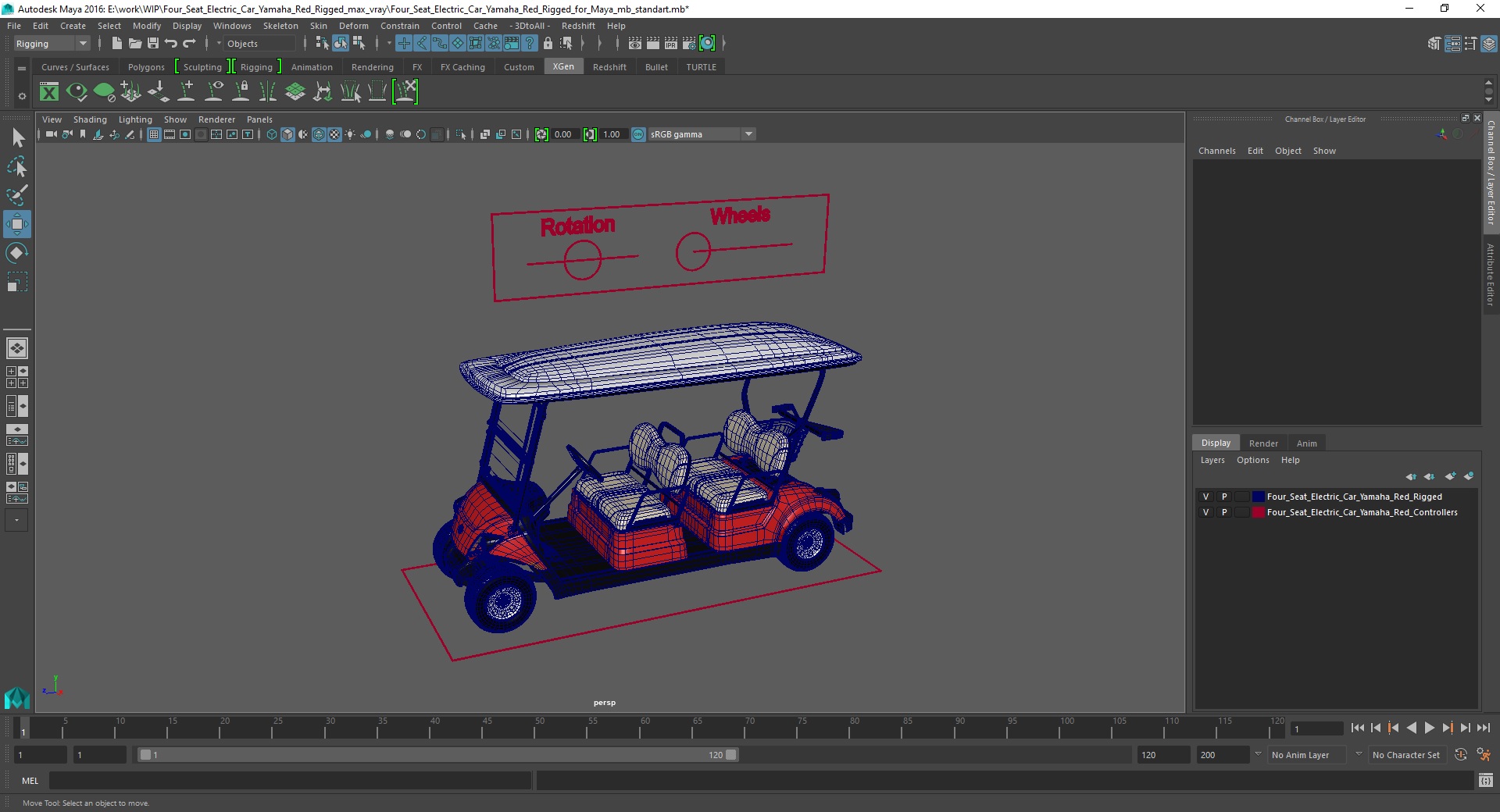Create new display layer icon
The image size is (1500, 812).
(x=1451, y=476)
